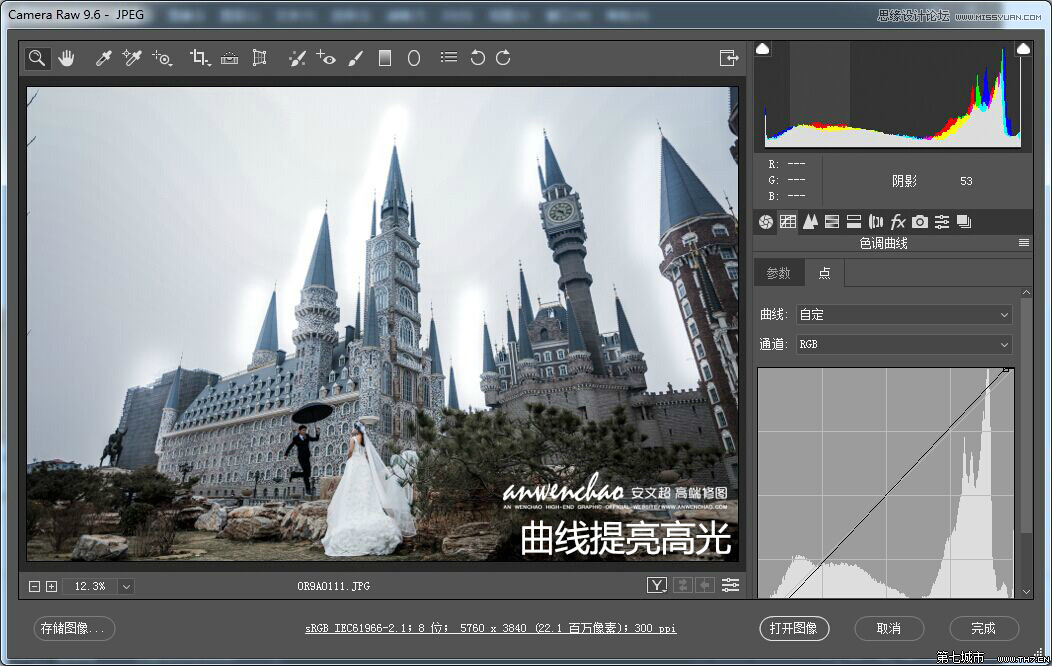Select the Hand tool
The image size is (1052, 666).
66,58
